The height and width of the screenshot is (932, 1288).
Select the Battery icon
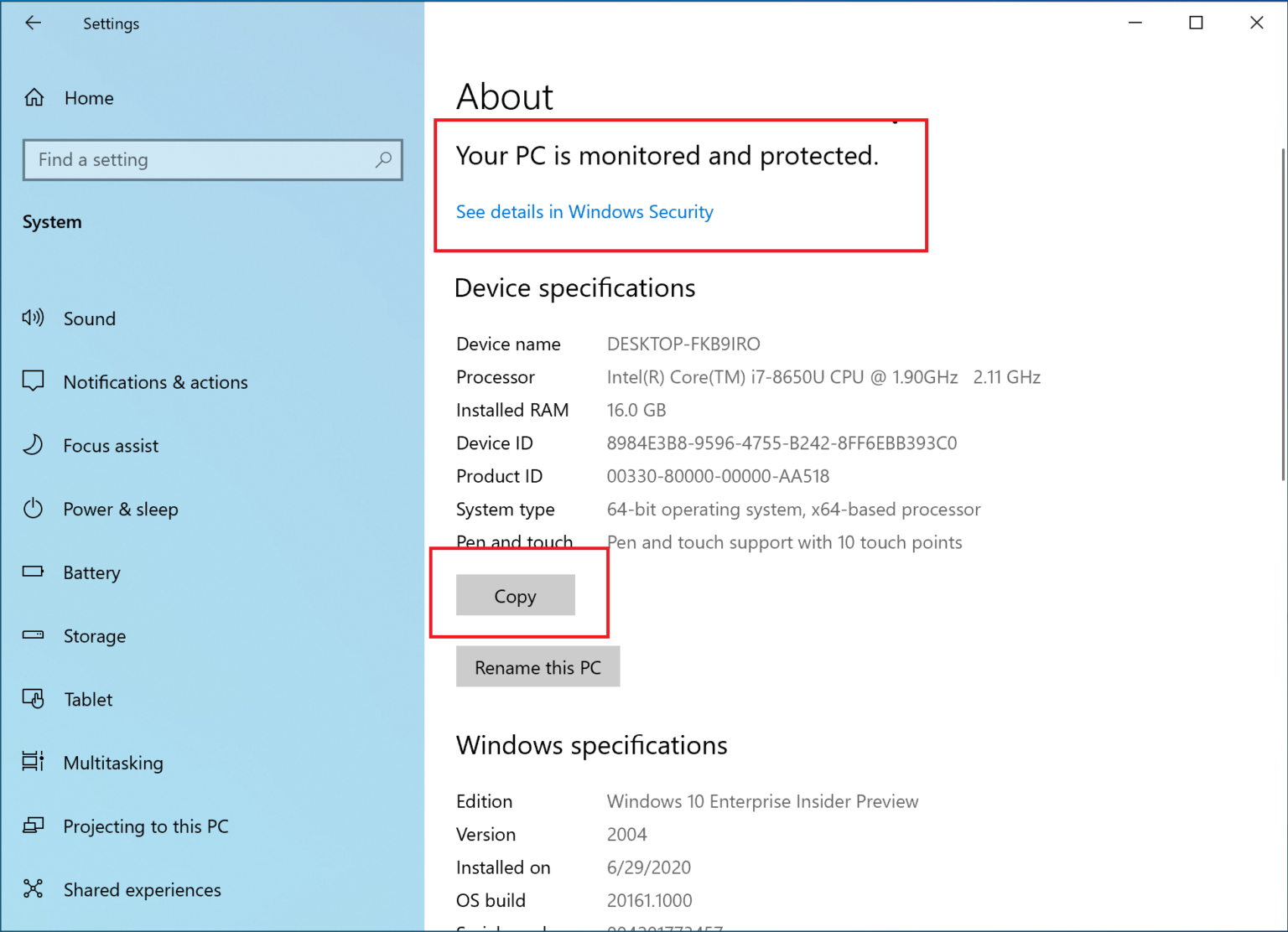pyautogui.click(x=33, y=572)
